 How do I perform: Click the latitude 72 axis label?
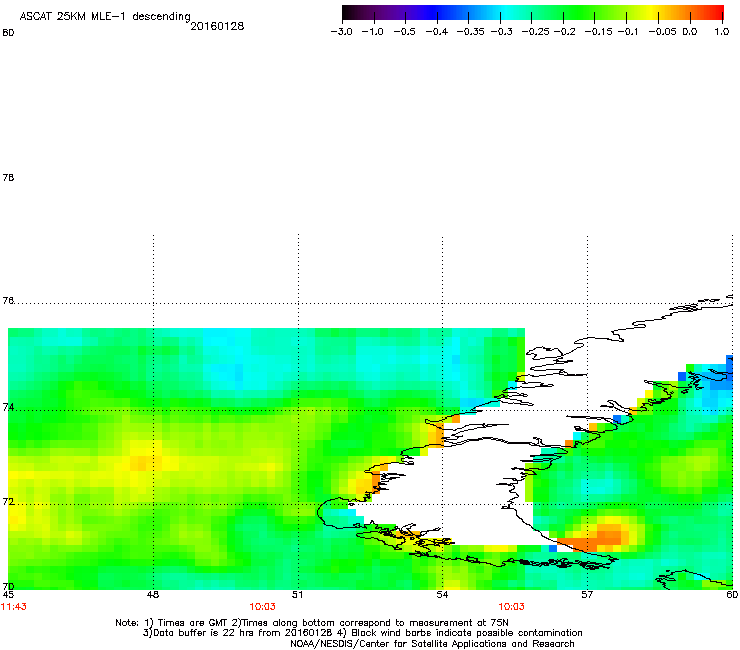[8, 501]
